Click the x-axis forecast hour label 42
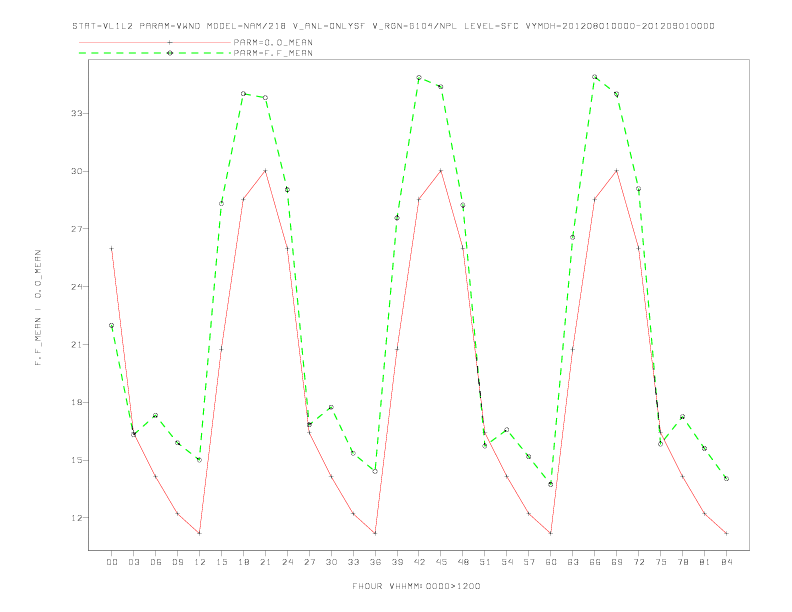 point(419,562)
